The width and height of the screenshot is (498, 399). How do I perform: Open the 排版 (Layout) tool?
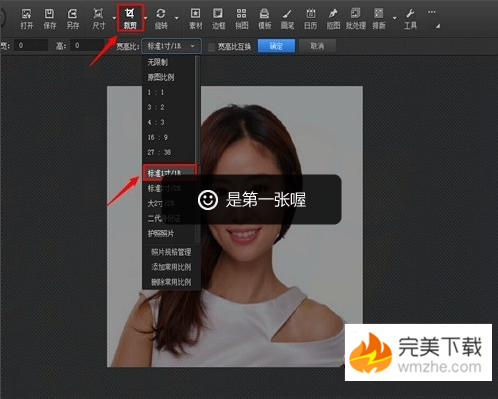[379, 19]
